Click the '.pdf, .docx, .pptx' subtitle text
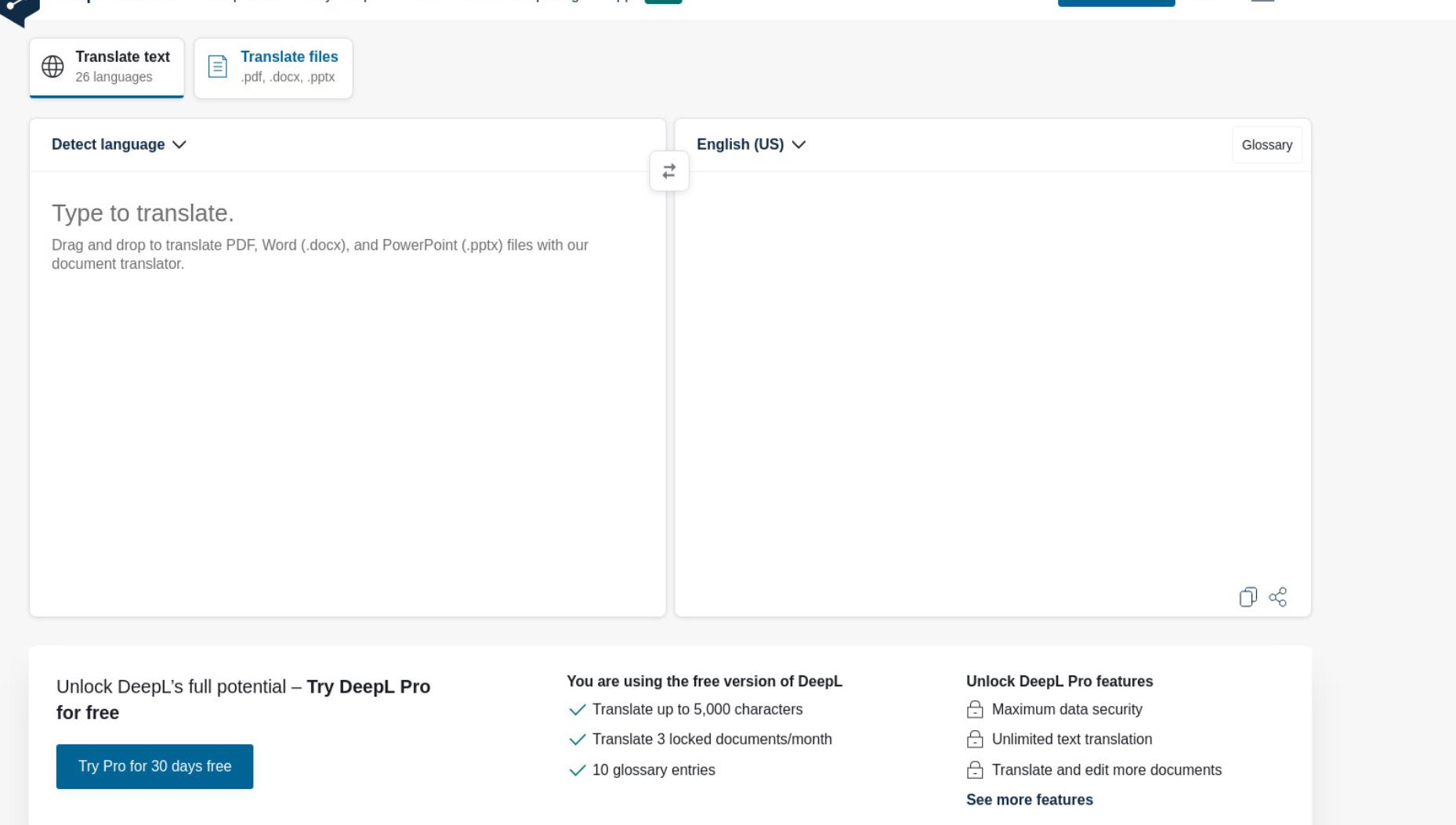Image resolution: width=1456 pixels, height=825 pixels. tap(288, 77)
